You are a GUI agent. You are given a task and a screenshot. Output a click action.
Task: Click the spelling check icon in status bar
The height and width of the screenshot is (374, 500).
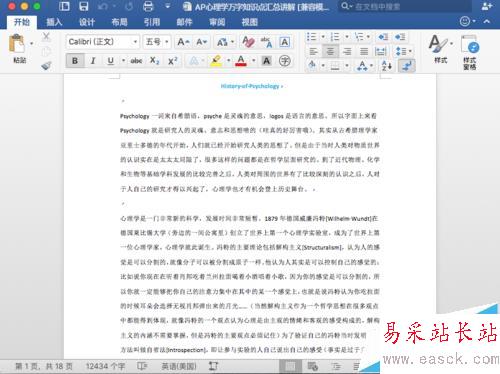[x=142, y=366]
